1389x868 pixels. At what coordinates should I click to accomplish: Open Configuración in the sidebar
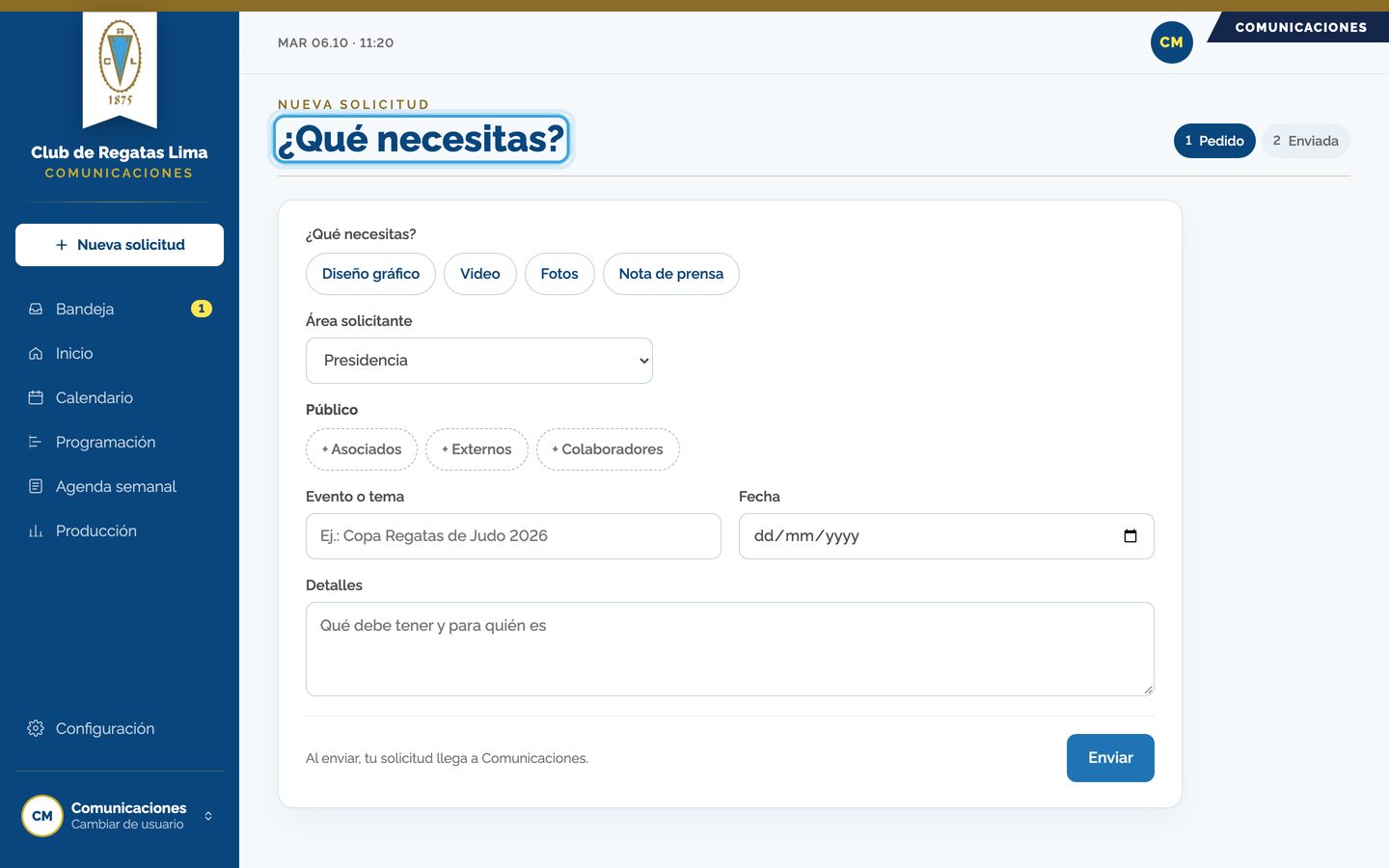(x=120, y=728)
